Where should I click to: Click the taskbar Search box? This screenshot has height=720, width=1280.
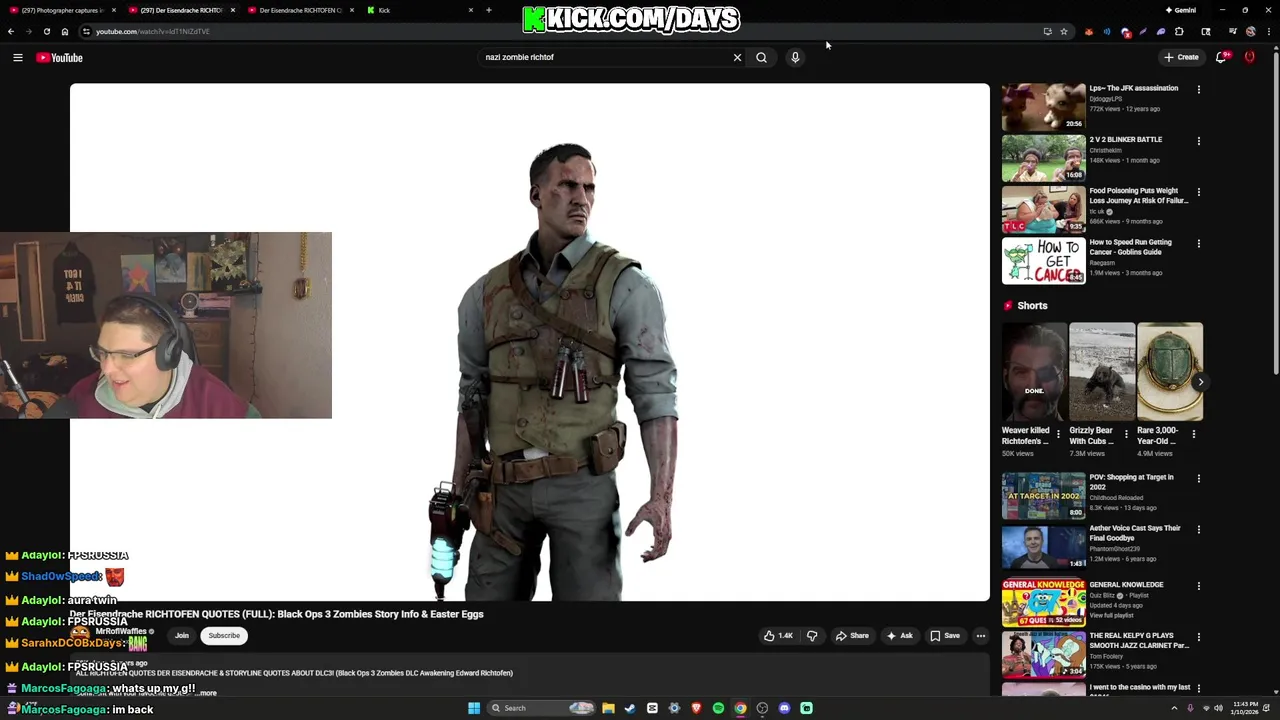(x=540, y=708)
